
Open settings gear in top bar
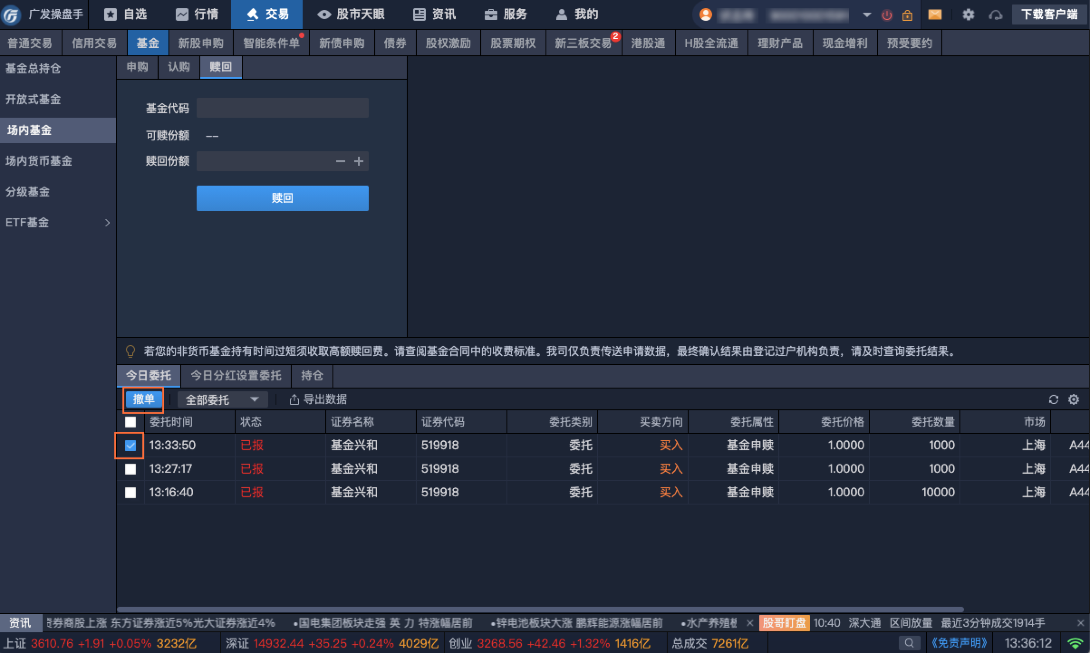tap(968, 15)
